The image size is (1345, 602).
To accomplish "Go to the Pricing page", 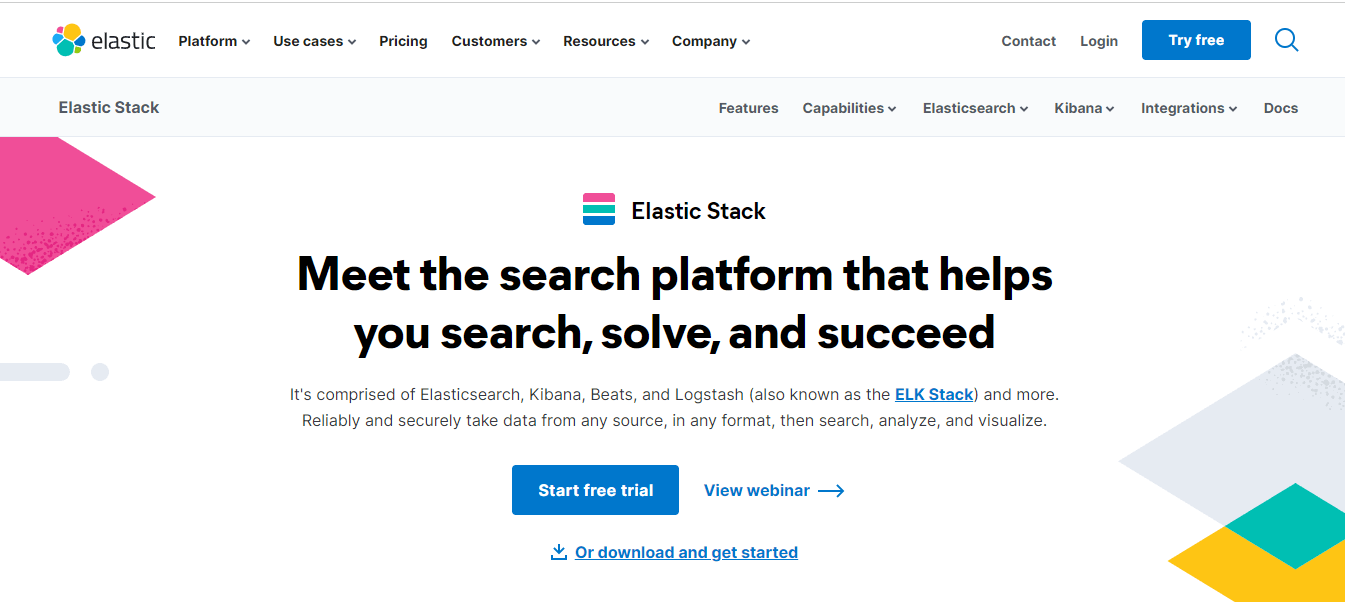I will tap(403, 41).
